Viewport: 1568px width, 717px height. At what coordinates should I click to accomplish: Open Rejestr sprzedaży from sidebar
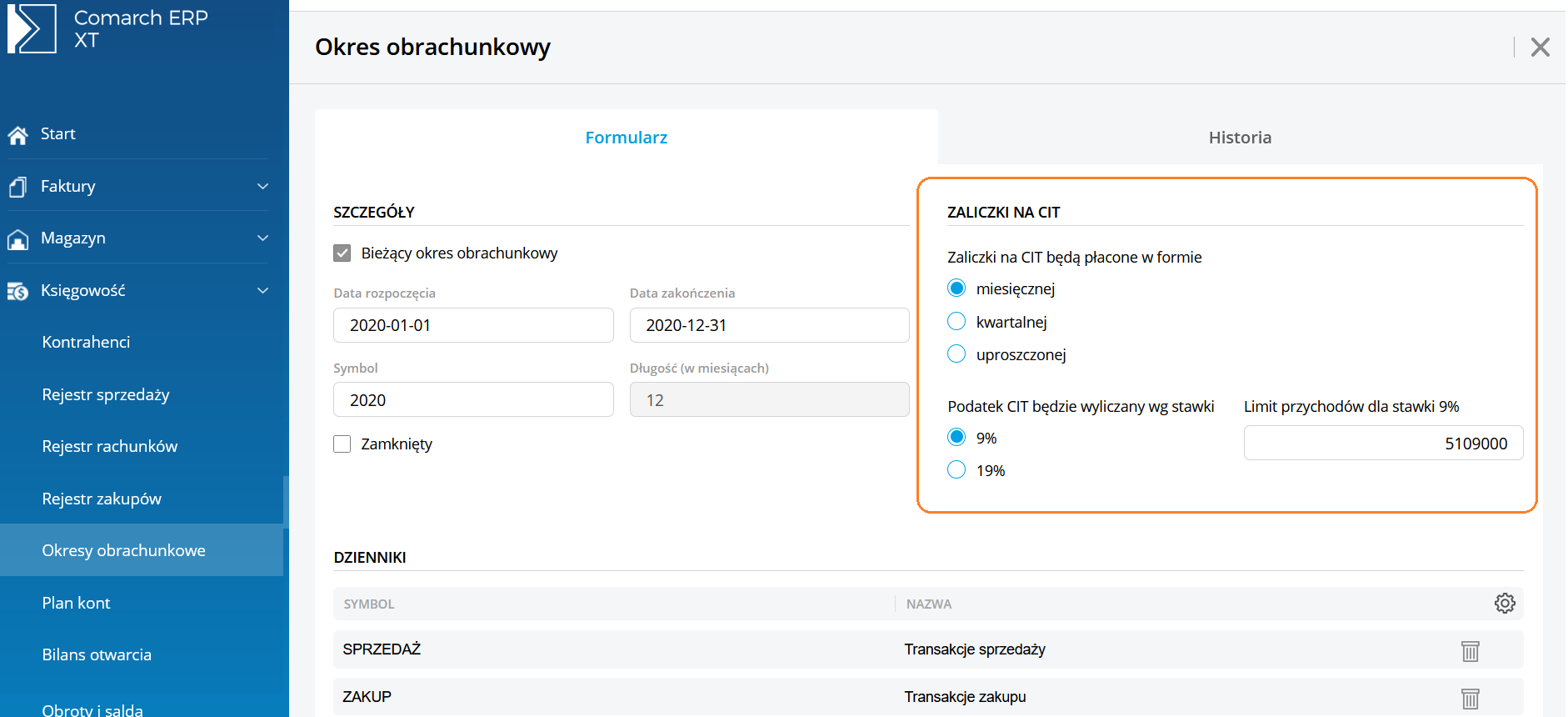click(x=106, y=394)
